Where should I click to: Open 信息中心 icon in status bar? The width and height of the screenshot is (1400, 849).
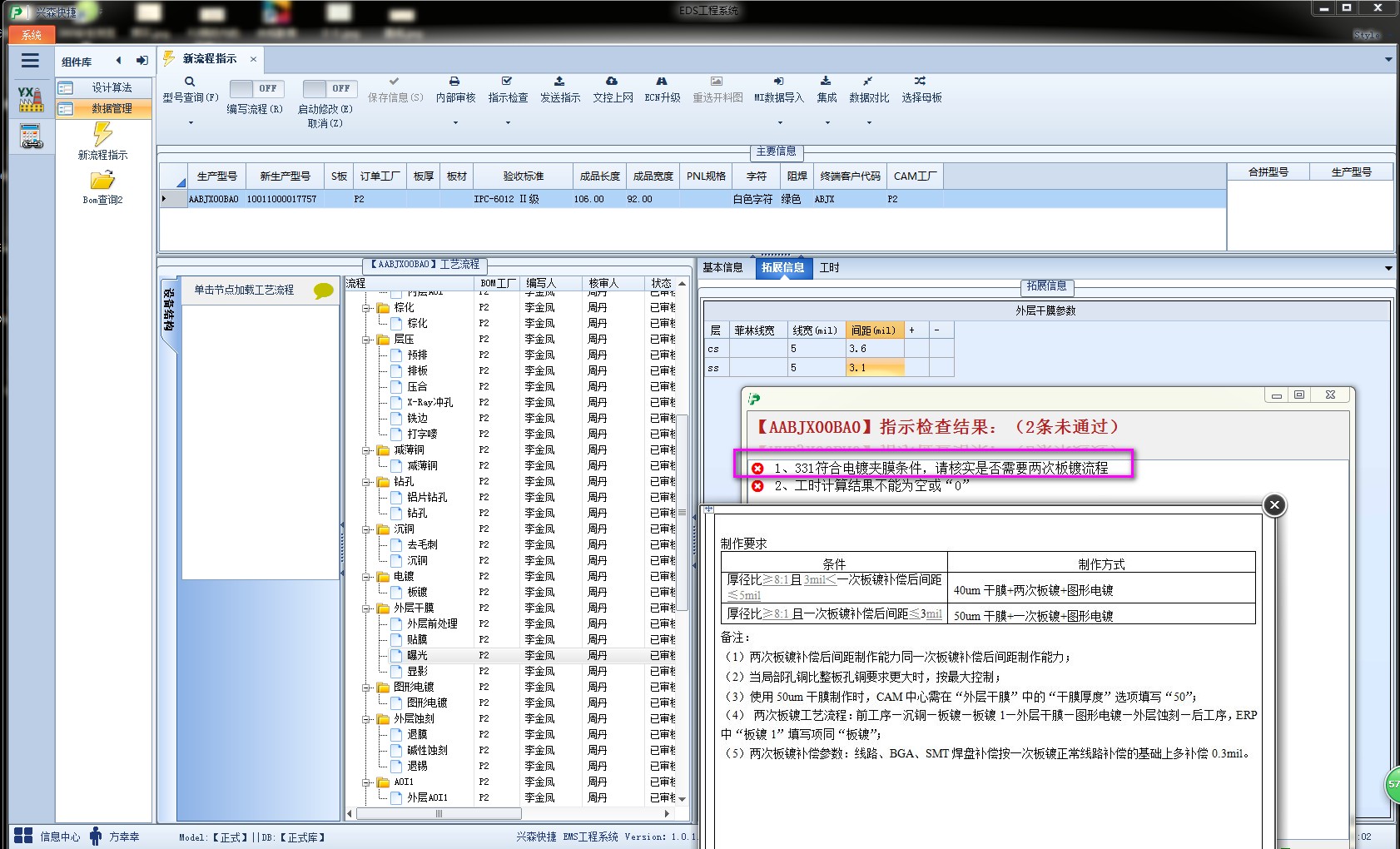(23, 836)
